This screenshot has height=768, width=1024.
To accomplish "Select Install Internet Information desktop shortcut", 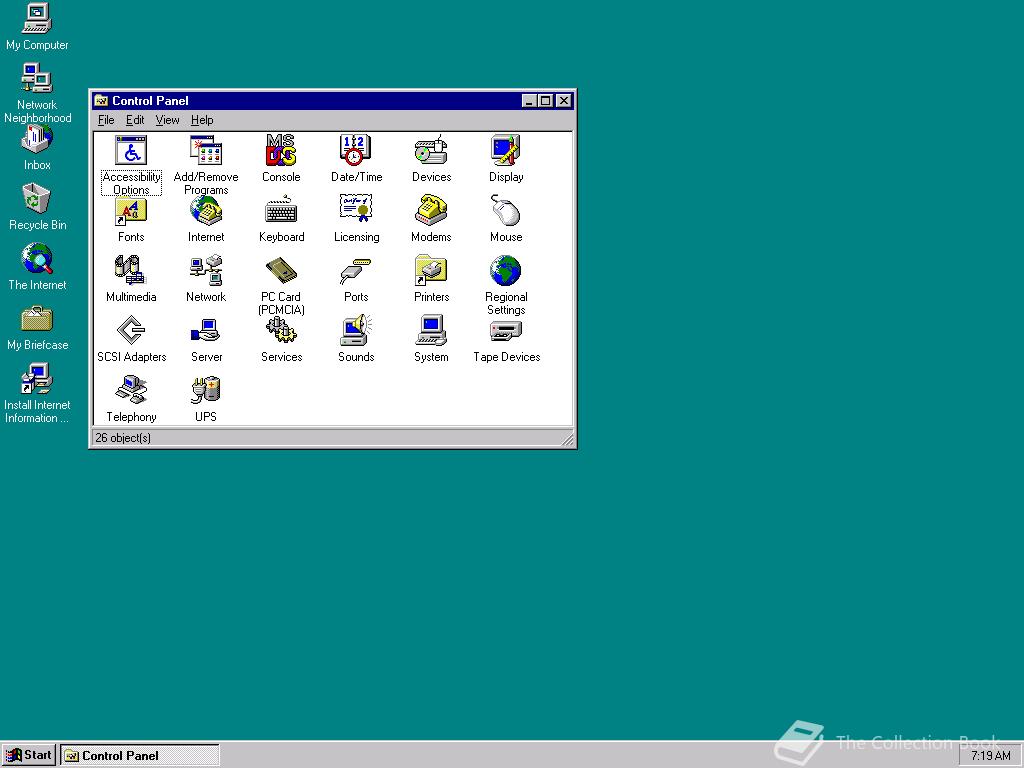I will click(x=37, y=393).
